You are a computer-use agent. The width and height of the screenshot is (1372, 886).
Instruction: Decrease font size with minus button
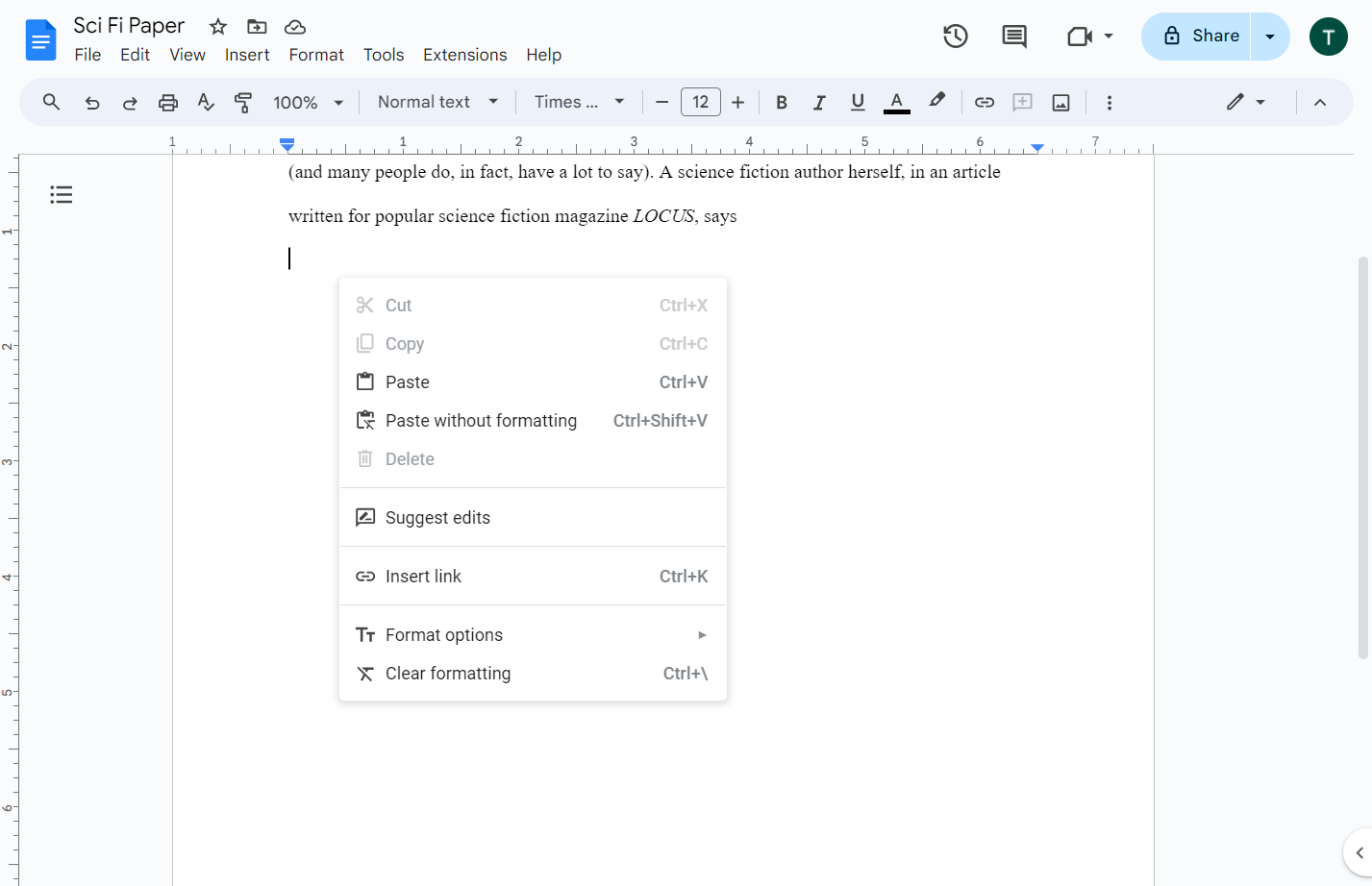coord(661,103)
